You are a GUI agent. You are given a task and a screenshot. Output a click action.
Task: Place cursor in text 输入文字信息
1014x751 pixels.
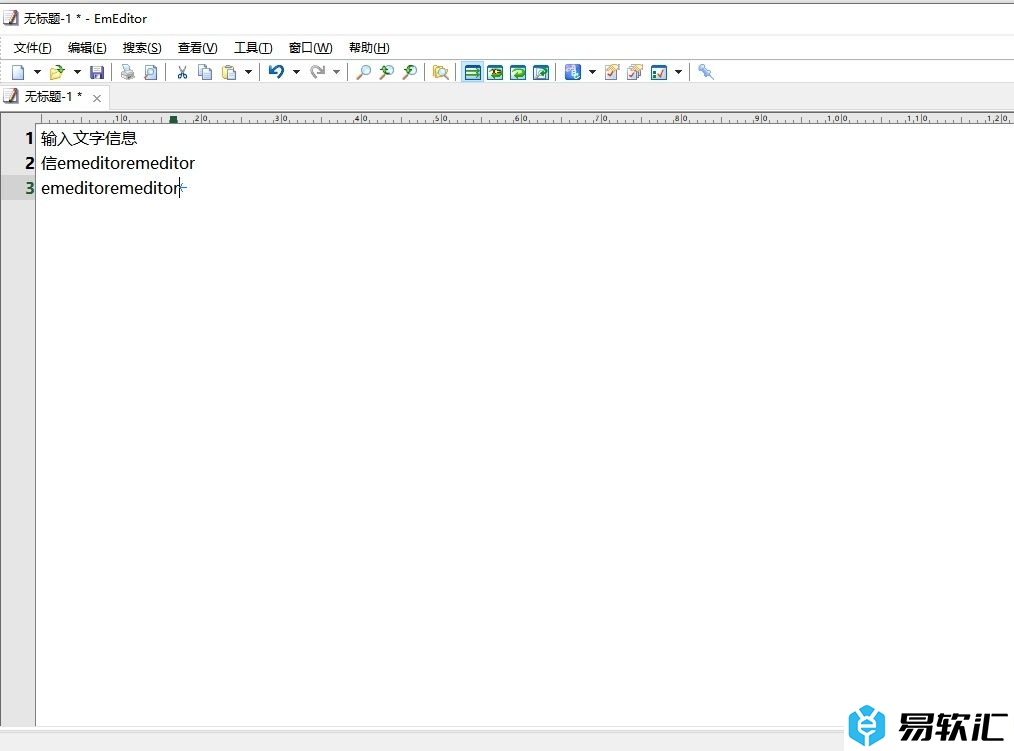click(89, 138)
